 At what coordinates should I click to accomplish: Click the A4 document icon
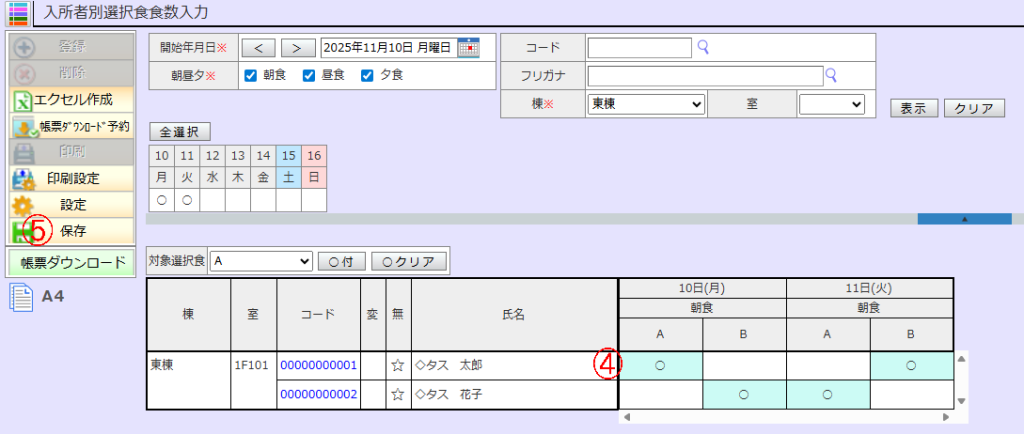click(22, 297)
